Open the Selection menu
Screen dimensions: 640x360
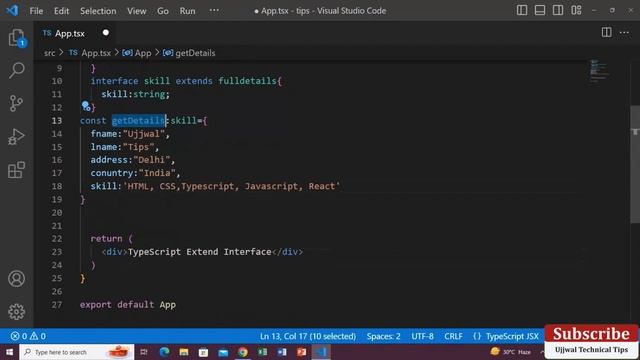click(98, 11)
